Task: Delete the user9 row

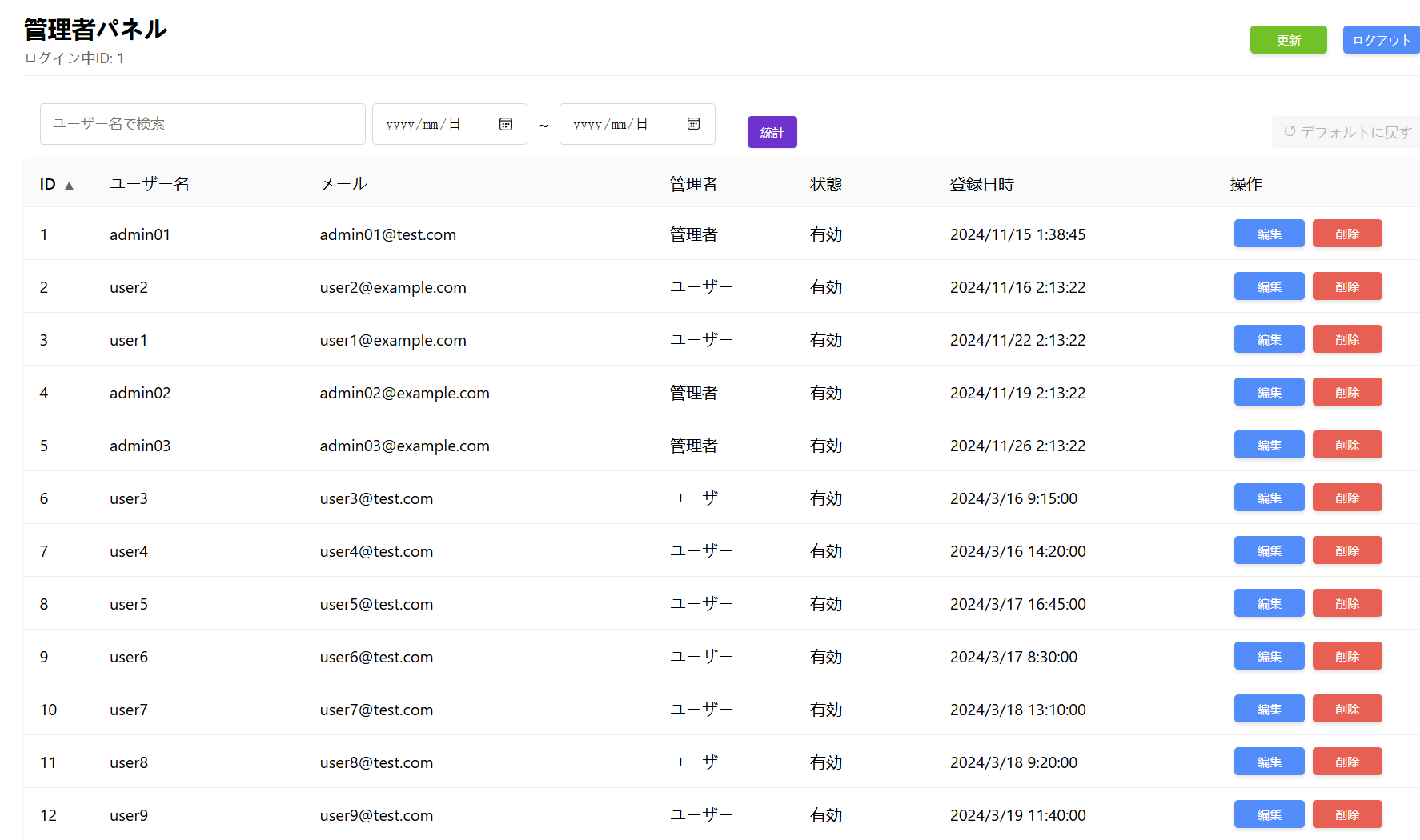Action: pyautogui.click(x=1347, y=814)
